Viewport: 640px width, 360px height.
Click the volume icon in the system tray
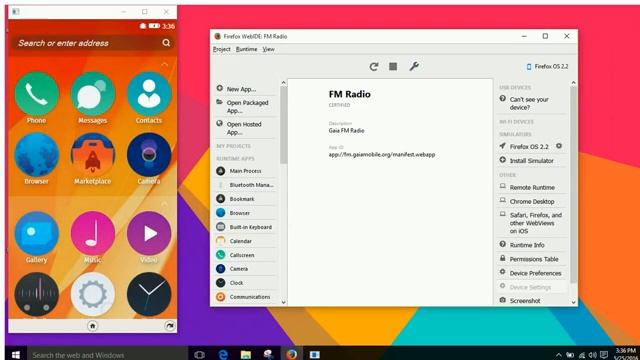click(593, 355)
